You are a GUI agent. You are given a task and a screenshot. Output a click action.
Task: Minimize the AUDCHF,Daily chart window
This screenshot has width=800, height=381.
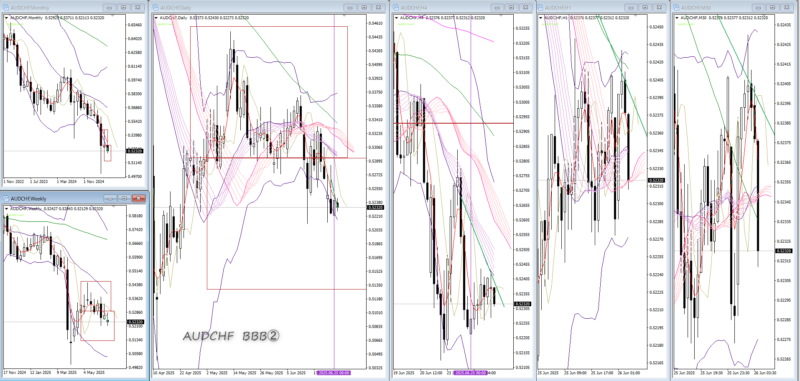tap(350, 8)
